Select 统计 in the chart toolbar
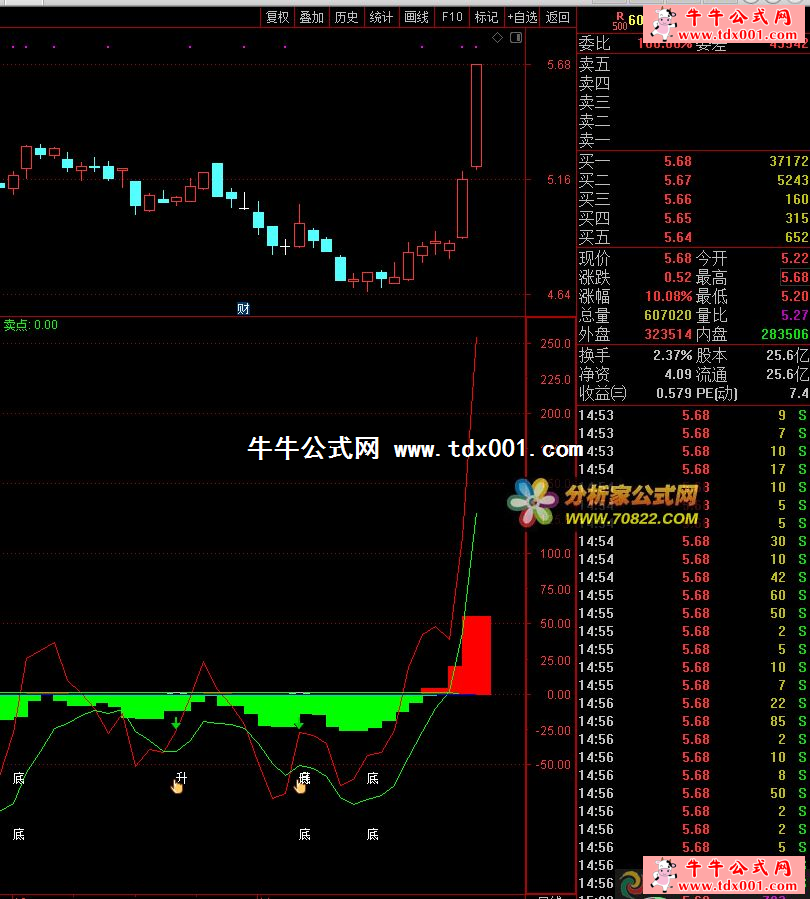Image resolution: width=810 pixels, height=899 pixels. (x=381, y=18)
